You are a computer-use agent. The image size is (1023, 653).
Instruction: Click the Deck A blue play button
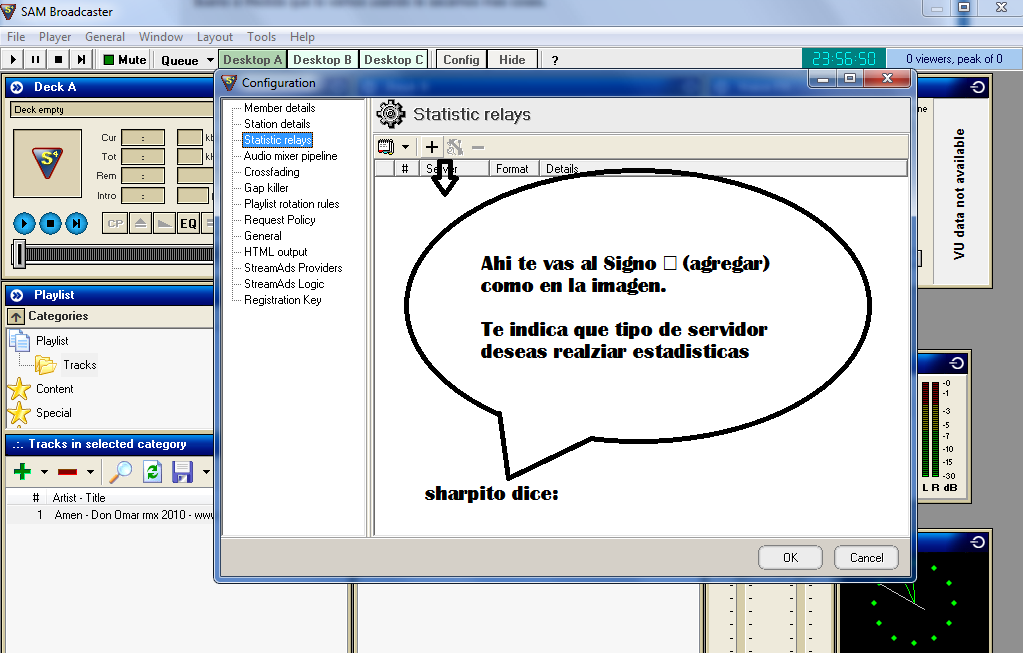point(24,224)
